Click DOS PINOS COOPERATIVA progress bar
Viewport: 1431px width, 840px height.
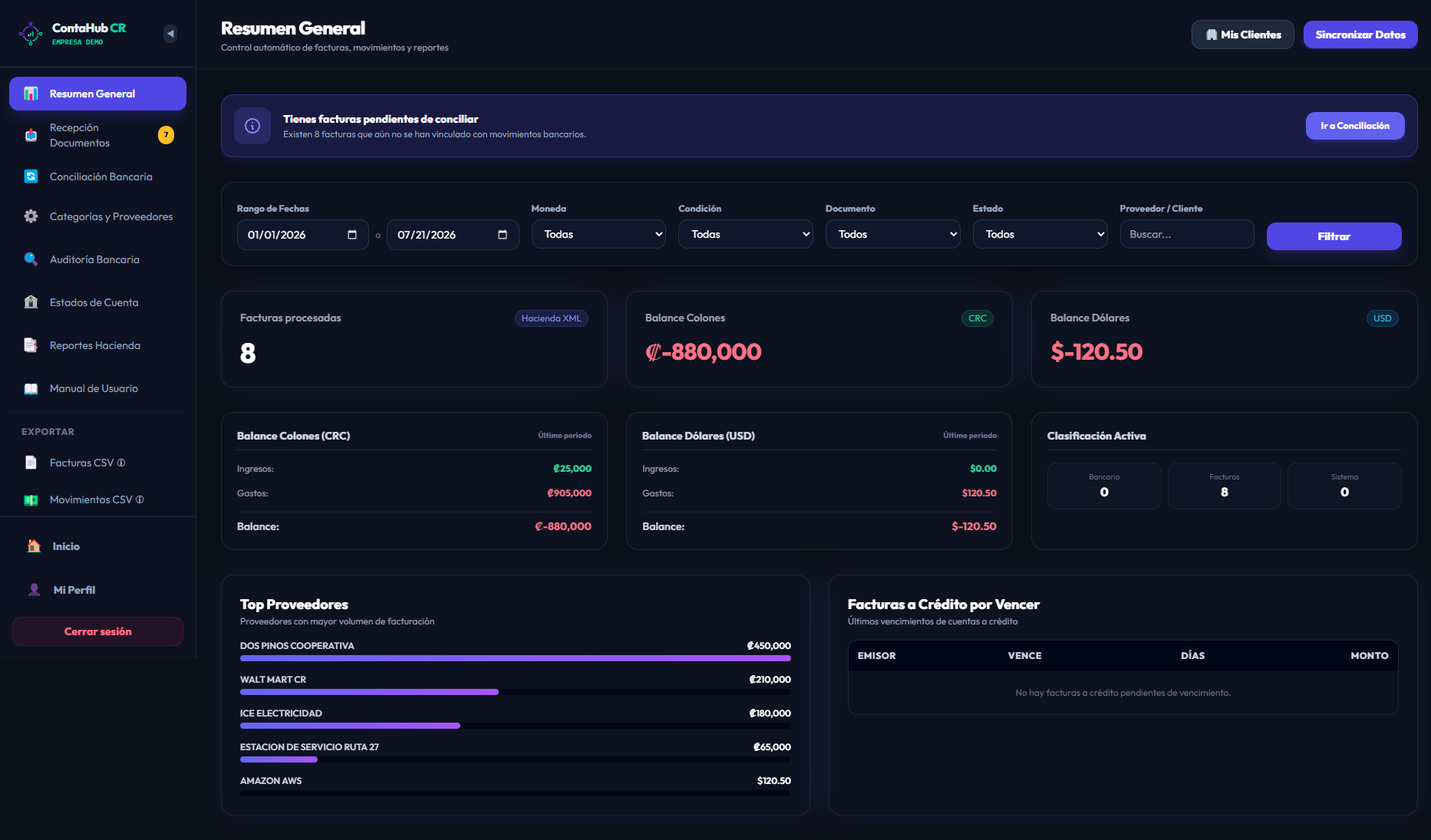tap(516, 658)
